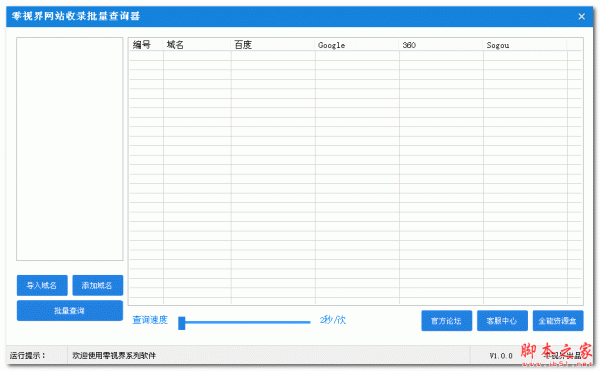The width and height of the screenshot is (600, 371).
Task: Click the 欢迎使用零视界系列软件 status message
Action: coord(114,356)
